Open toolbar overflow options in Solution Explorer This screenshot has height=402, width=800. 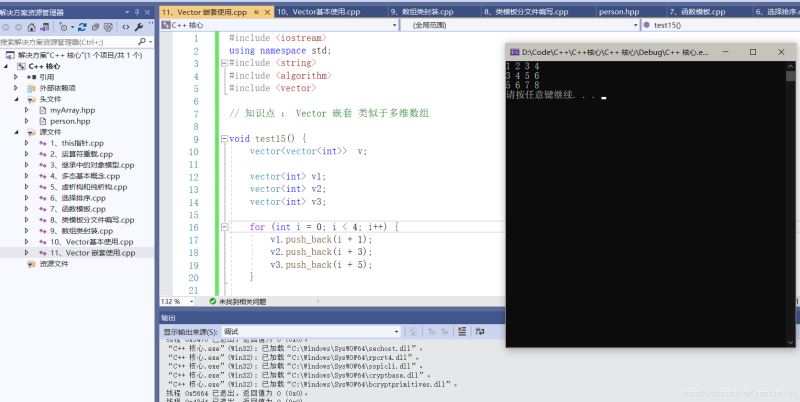coord(151,25)
